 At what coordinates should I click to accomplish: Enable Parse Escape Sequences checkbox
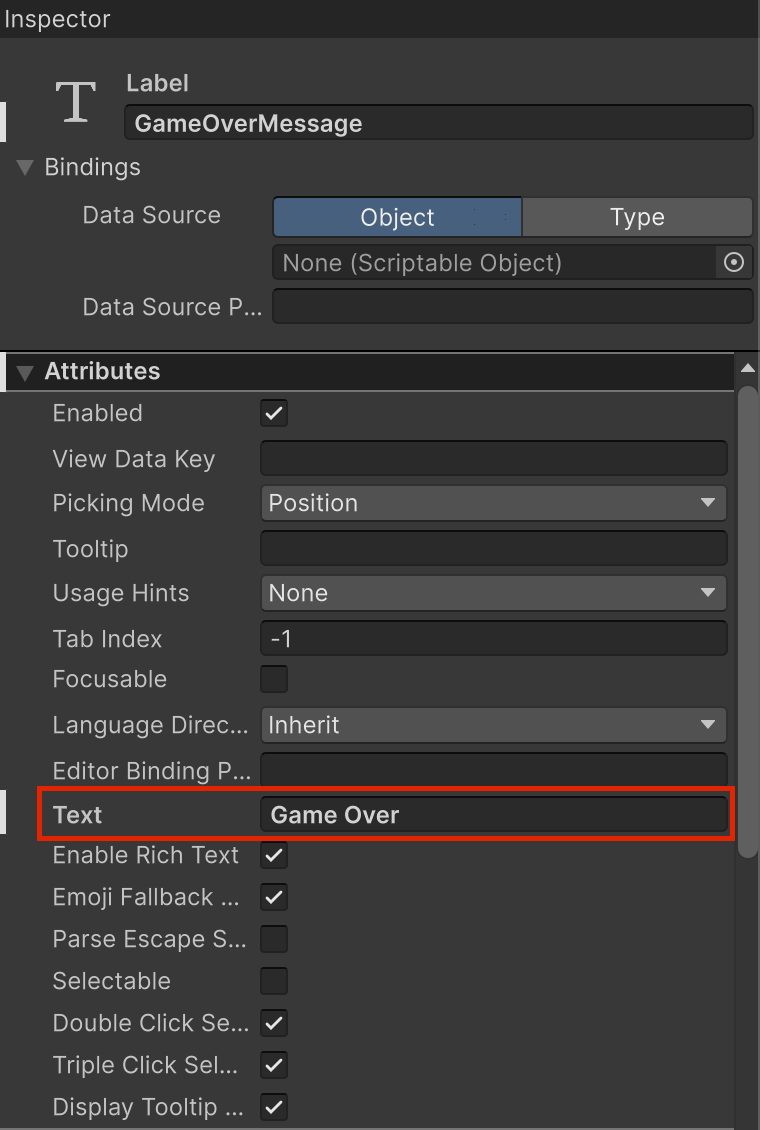[274, 939]
